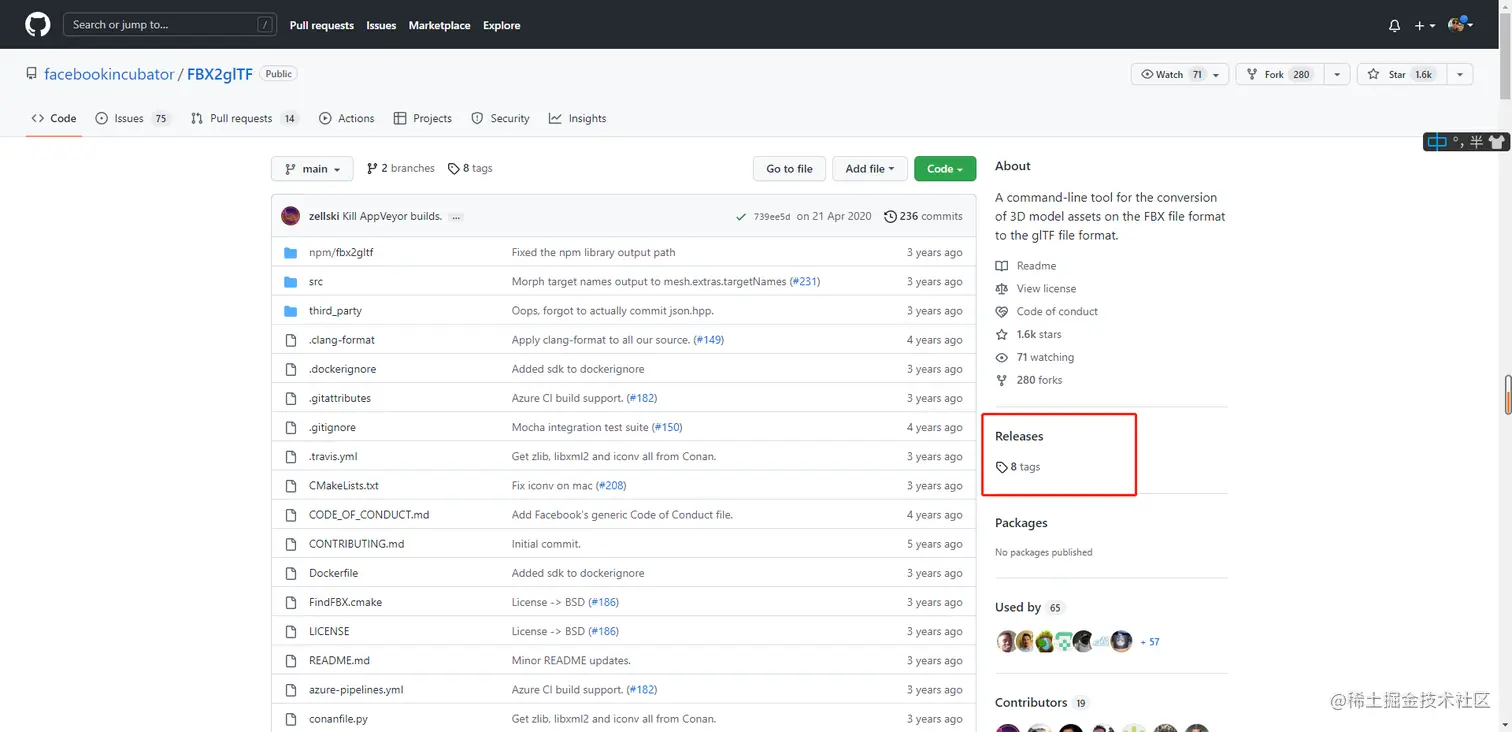Click the folder icon for third_party
The image size is (1512, 732).
291,311
